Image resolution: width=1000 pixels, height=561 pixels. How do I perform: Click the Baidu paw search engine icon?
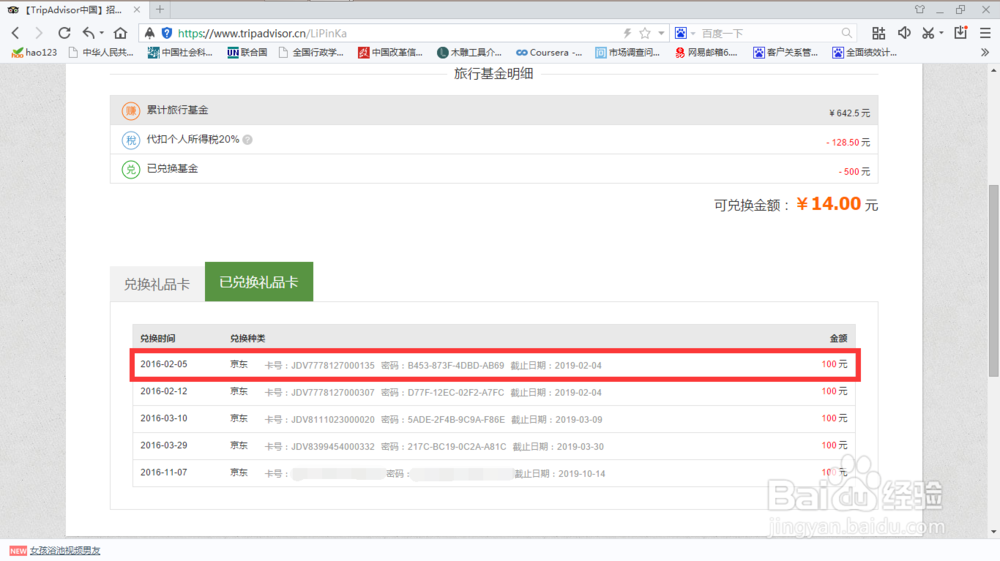(x=680, y=33)
